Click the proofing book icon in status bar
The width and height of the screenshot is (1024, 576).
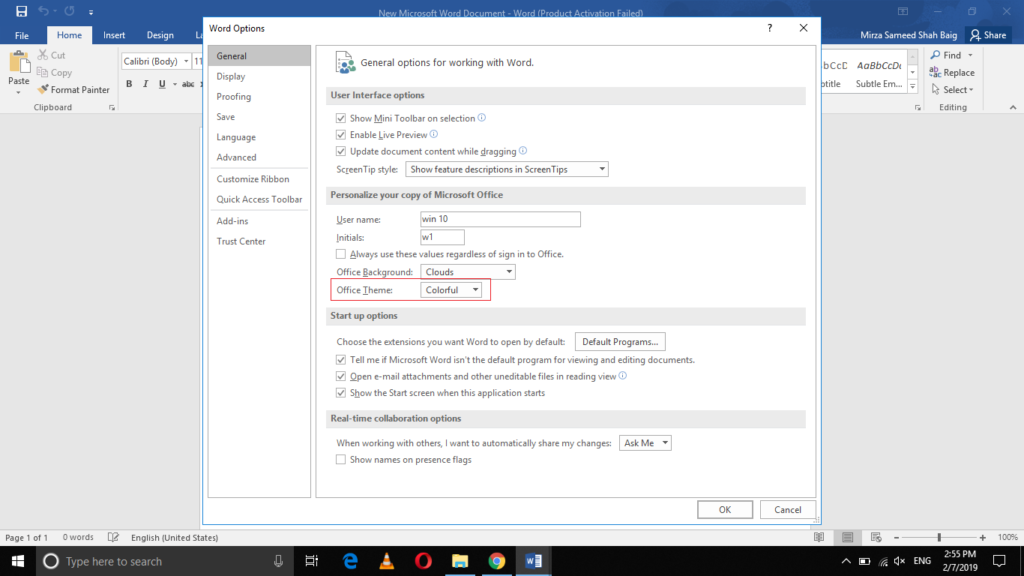coord(113,537)
